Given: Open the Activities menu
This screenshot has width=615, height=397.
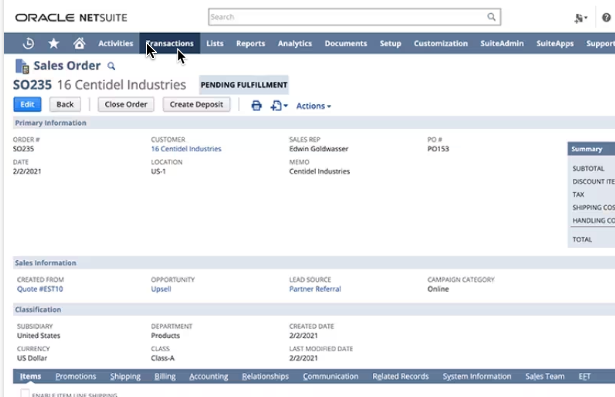Looking at the screenshot, I should coord(116,44).
